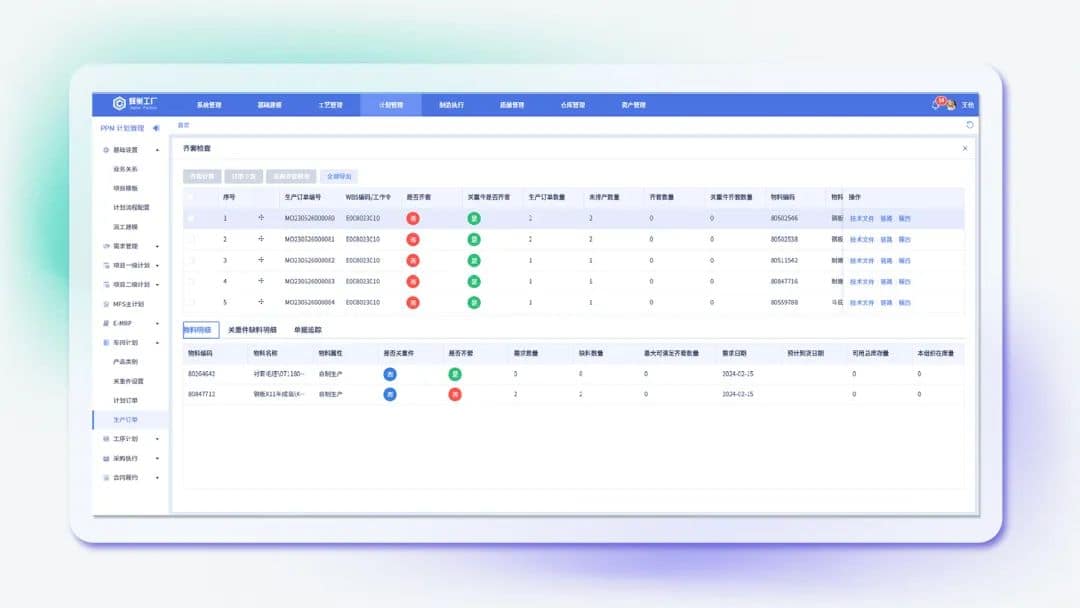
Task: Open 技术文件 link for material 80559788
Action: coord(862,302)
